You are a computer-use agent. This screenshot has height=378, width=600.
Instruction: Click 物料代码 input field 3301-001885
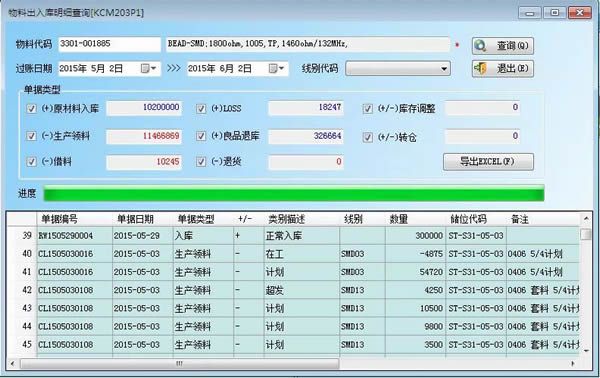[109, 44]
